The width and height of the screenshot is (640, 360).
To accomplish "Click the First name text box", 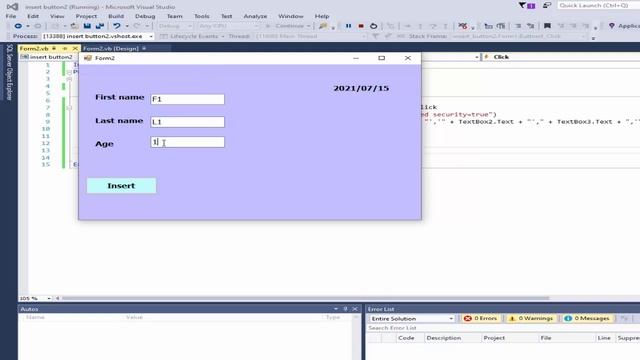I will coord(187,99).
